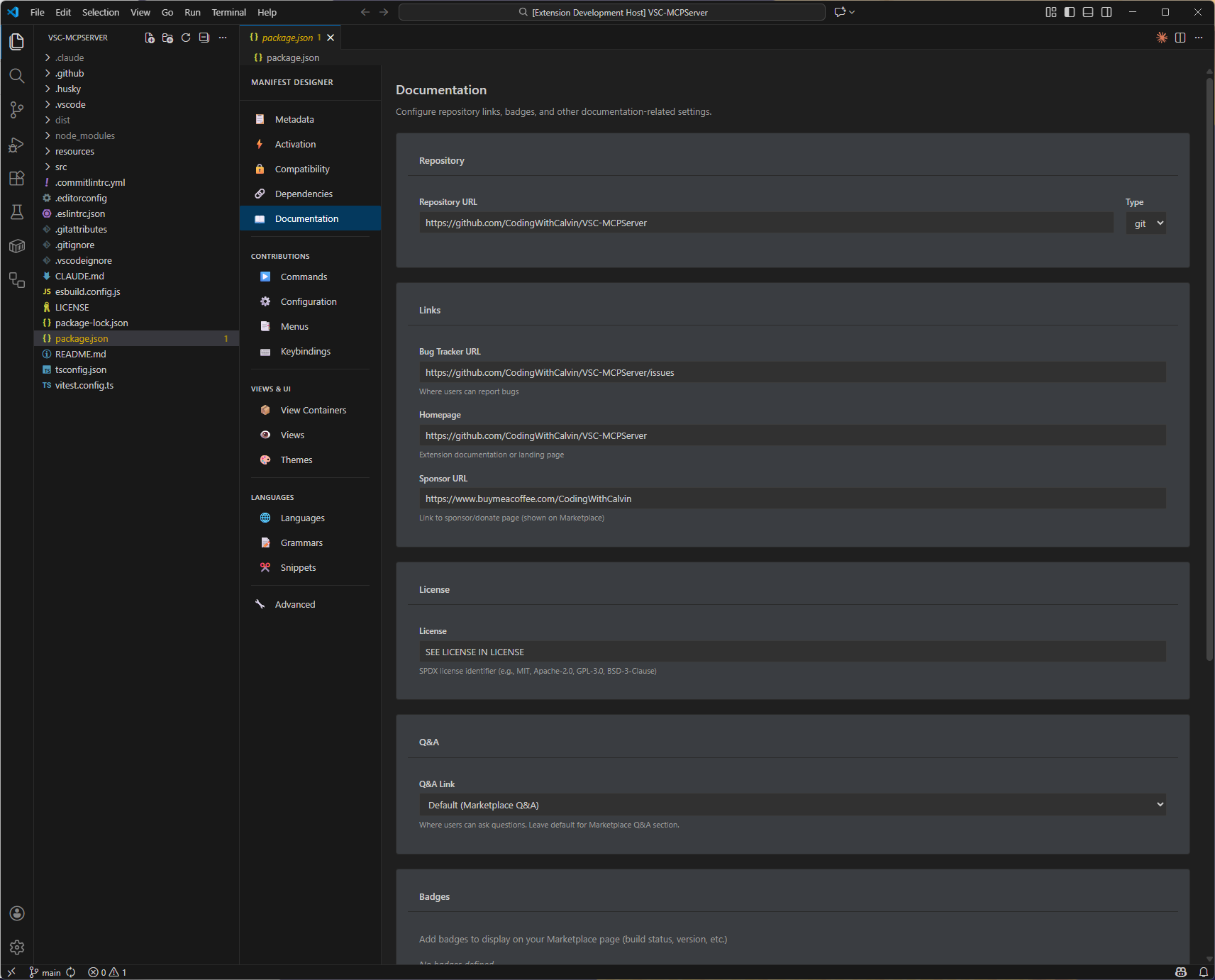Synchronize changes from status bar

[x=71, y=972]
